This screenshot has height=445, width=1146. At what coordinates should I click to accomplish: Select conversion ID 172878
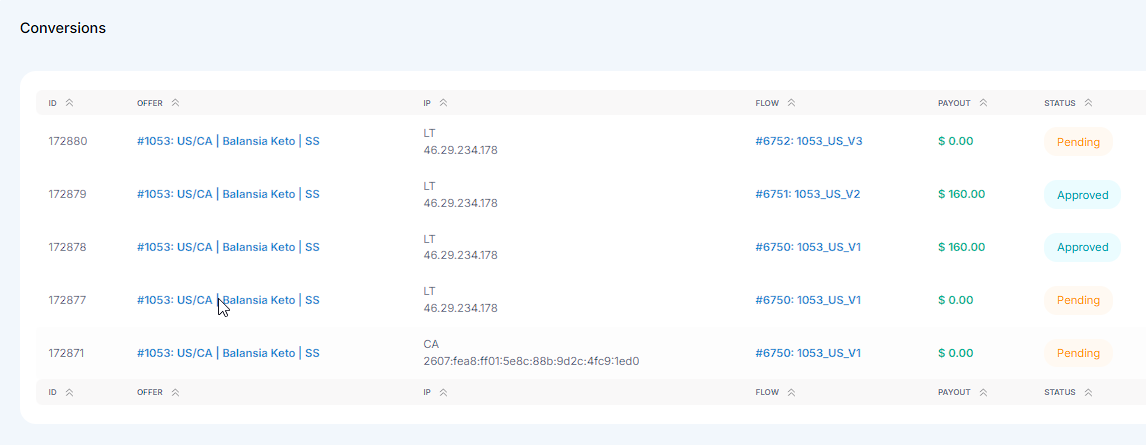[68, 247]
